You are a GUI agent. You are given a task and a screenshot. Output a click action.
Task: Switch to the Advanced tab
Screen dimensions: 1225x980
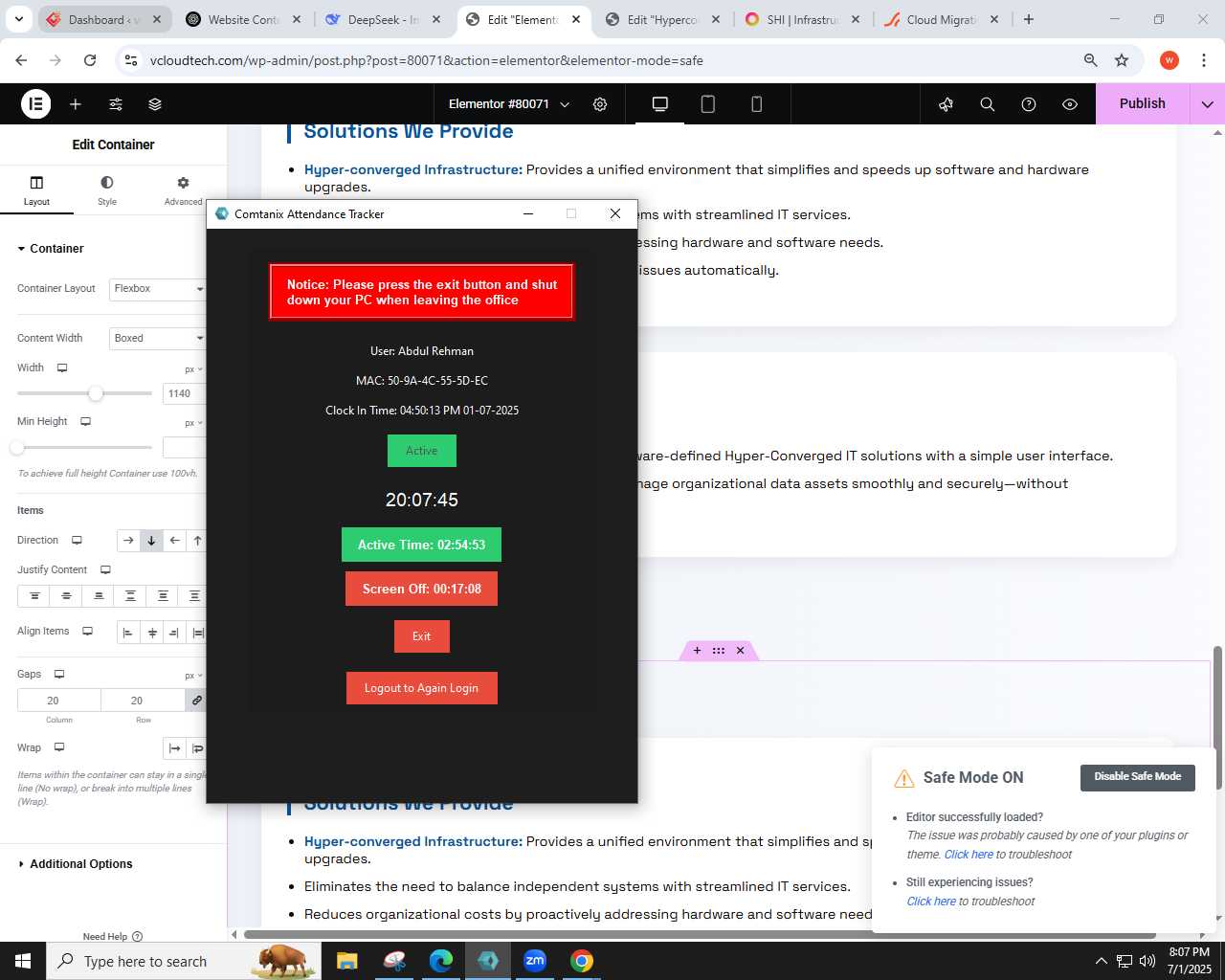tap(183, 190)
